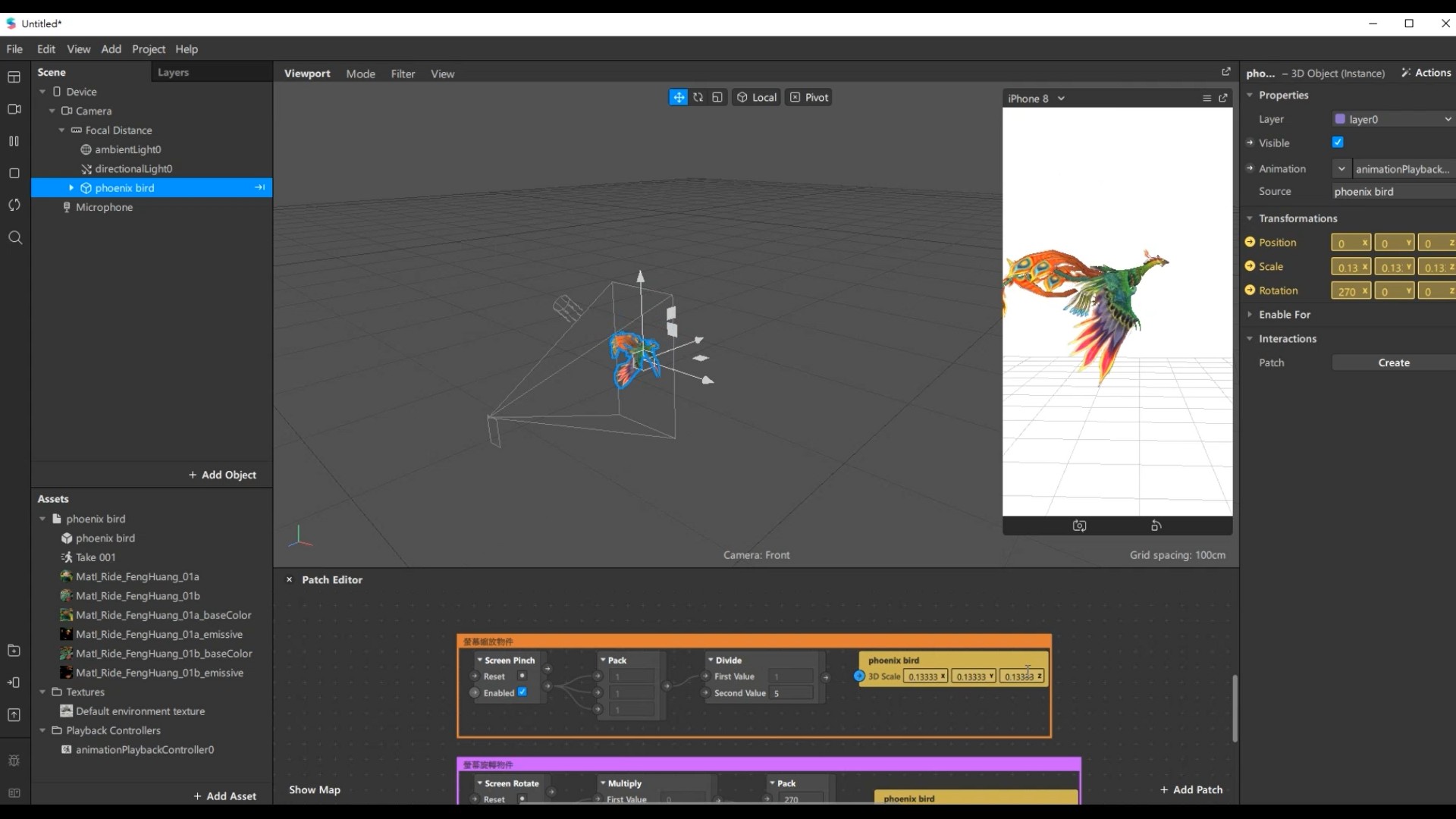Click the Add Patch button
The image size is (1456, 819).
coord(1191,789)
